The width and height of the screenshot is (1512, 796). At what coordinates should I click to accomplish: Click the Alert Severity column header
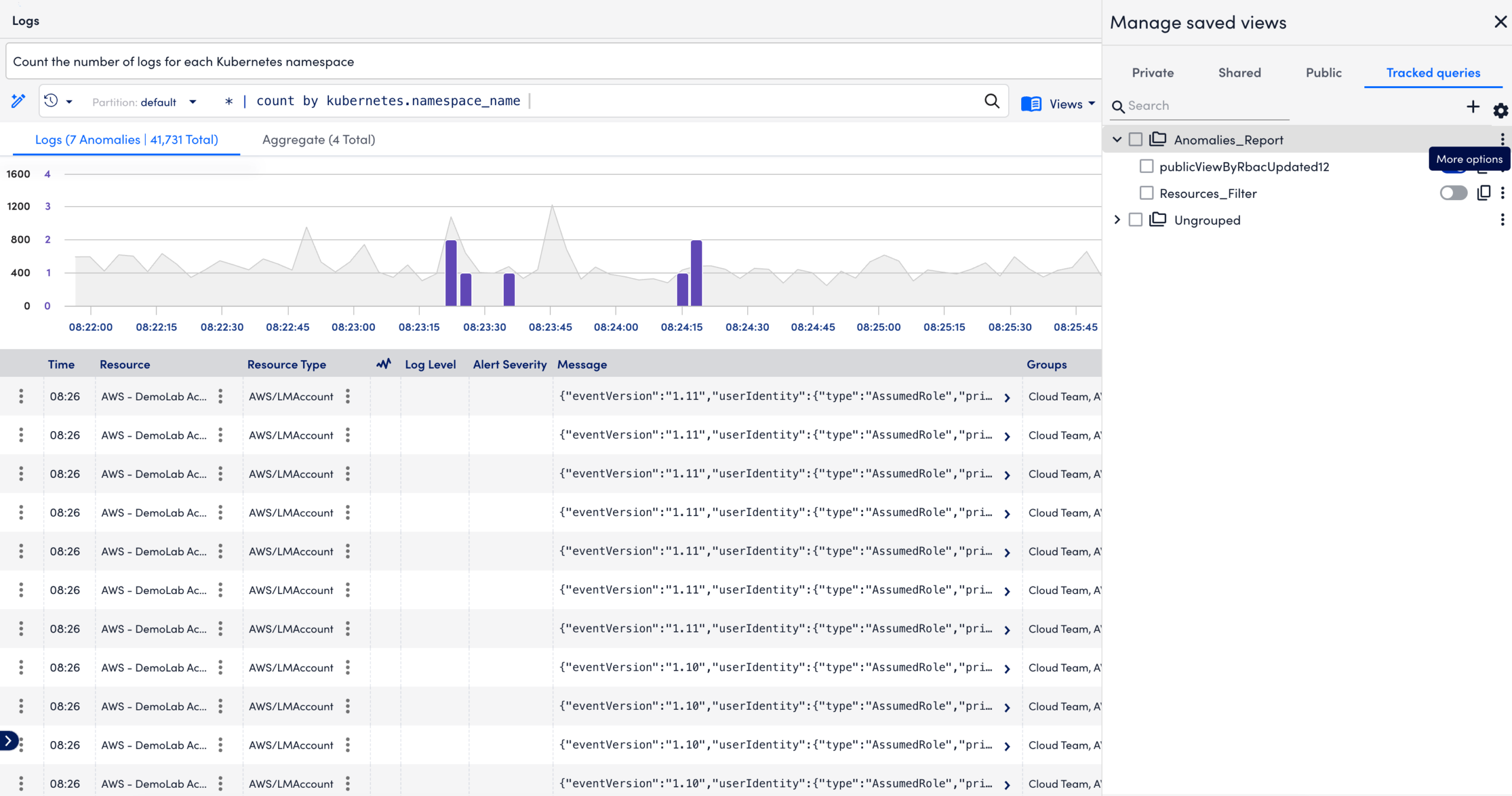510,364
